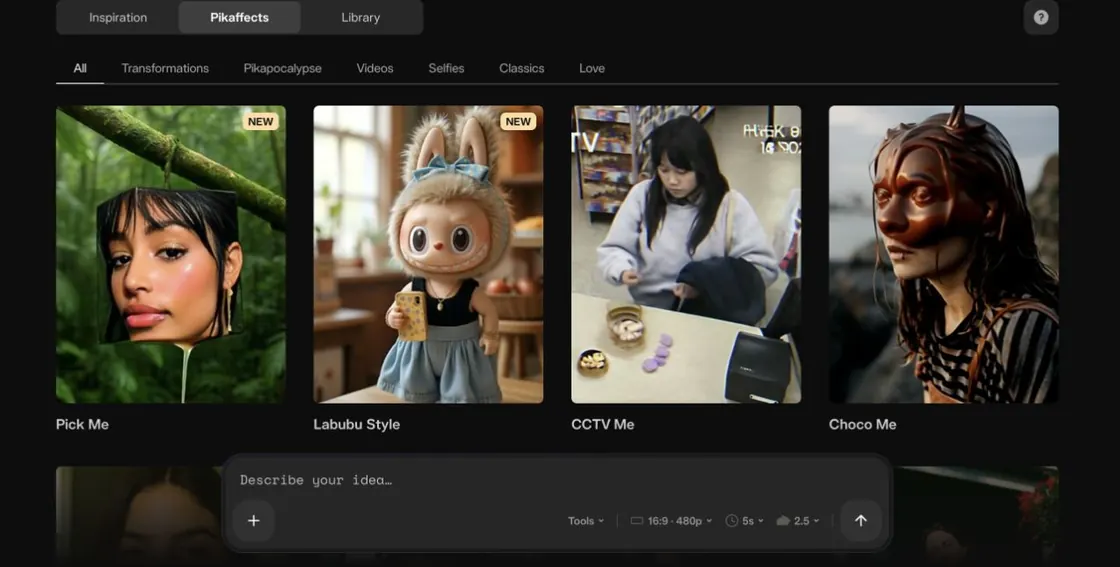Click the CCTV Me title text
1120x567 pixels.
coord(603,424)
